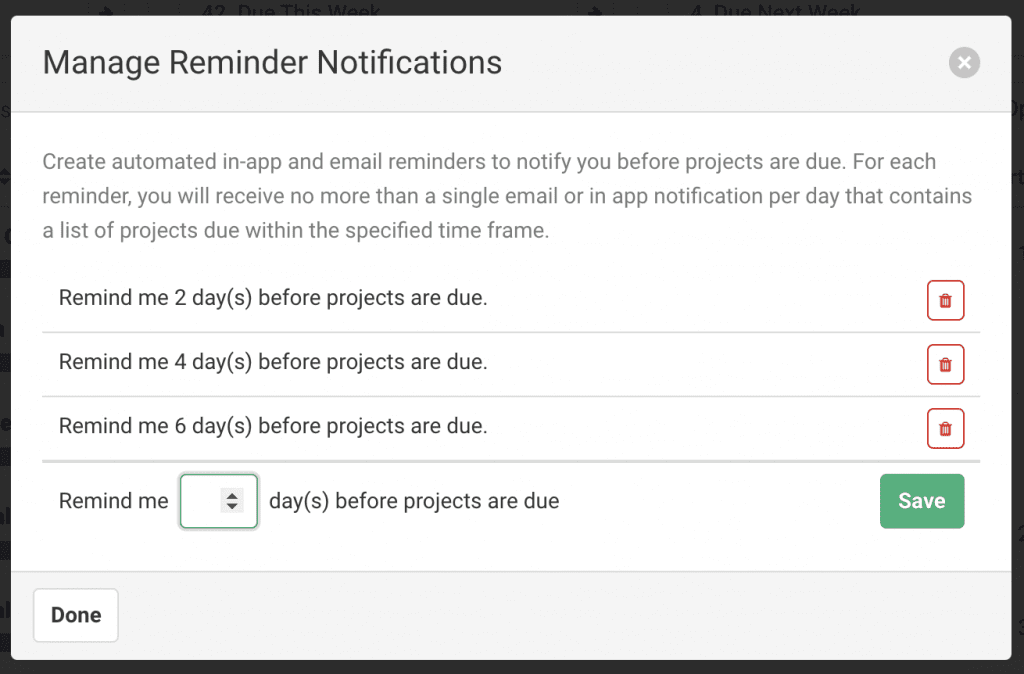
Task: Delete the 6 day(s) reminder
Action: (x=945, y=428)
